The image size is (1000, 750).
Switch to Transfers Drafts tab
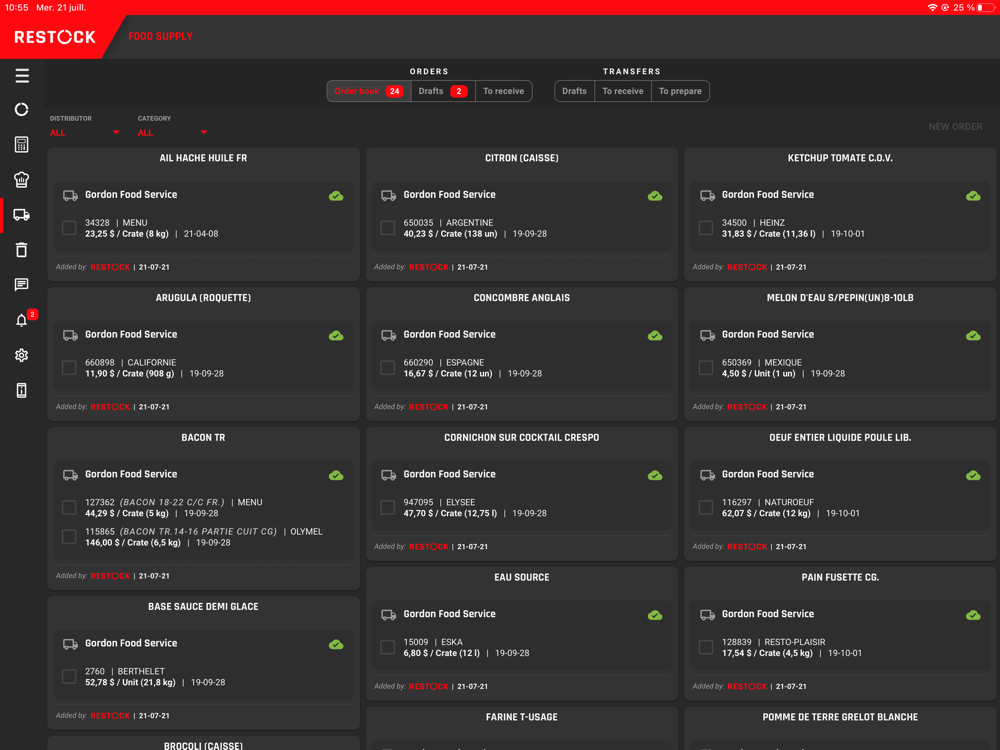coord(574,91)
